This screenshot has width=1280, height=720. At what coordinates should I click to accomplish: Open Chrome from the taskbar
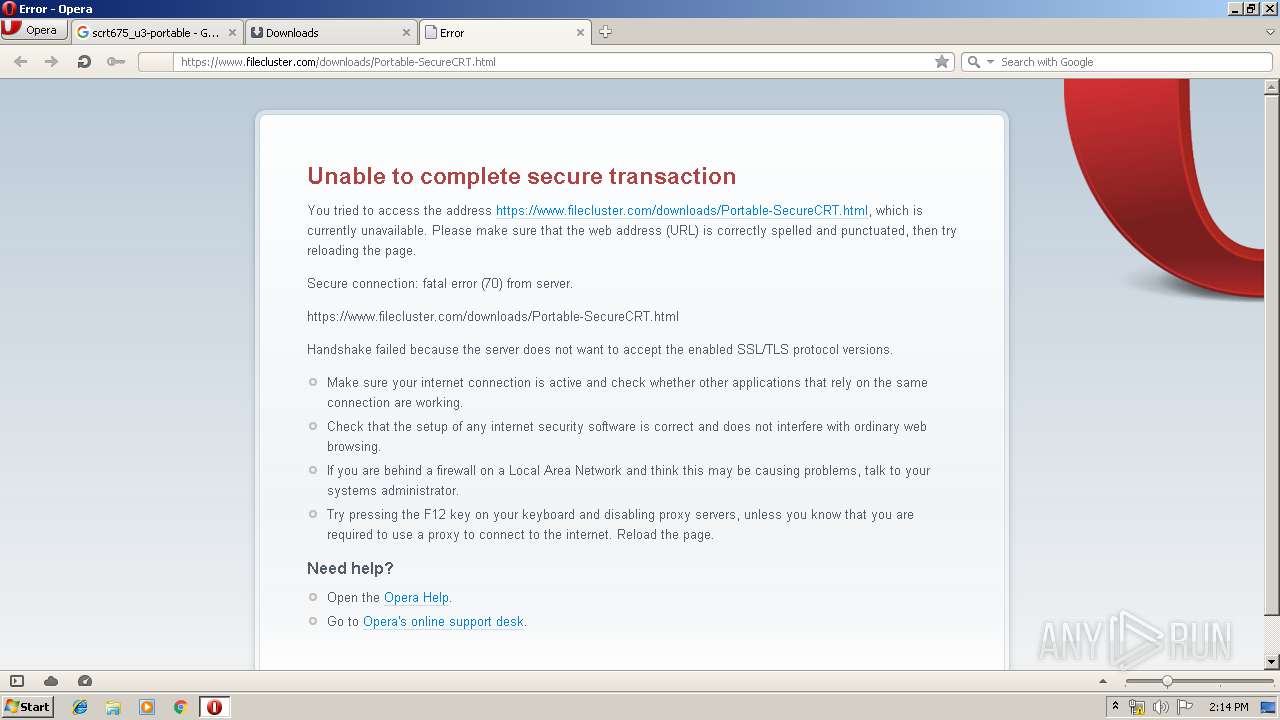(x=180, y=707)
